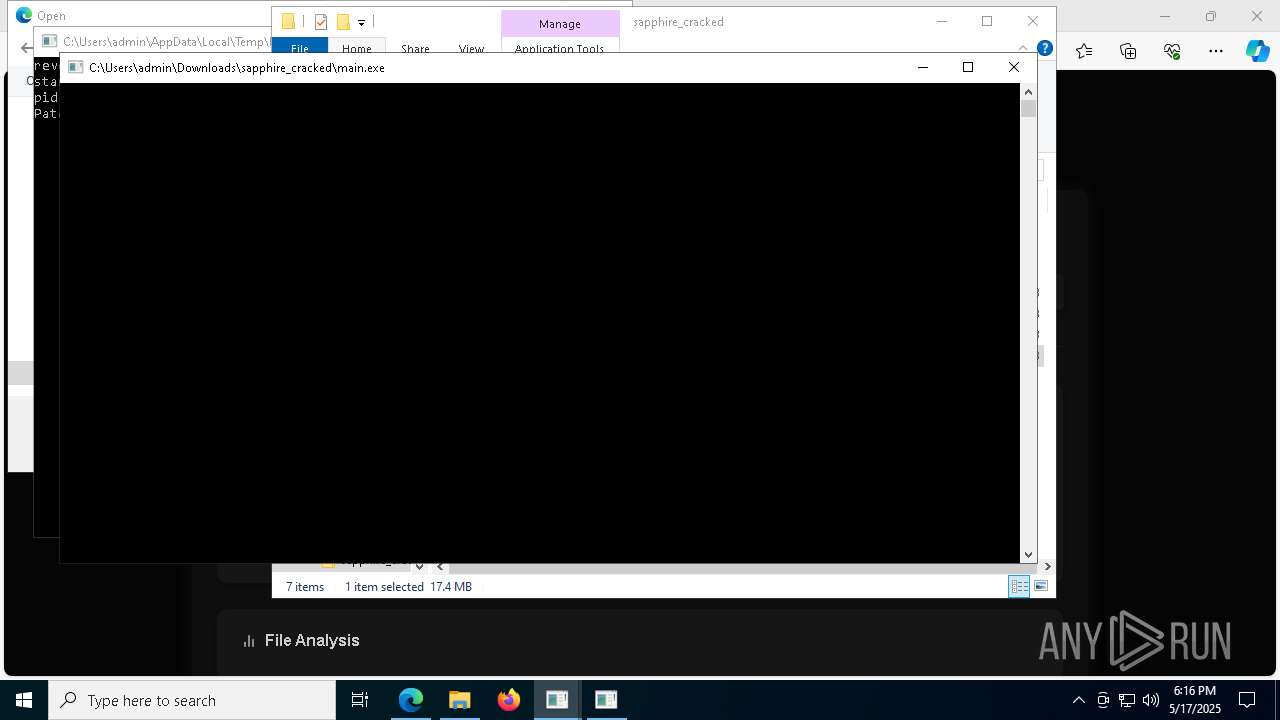
Task: Close the sapphire_cracked Explorer window
Action: [1033, 21]
